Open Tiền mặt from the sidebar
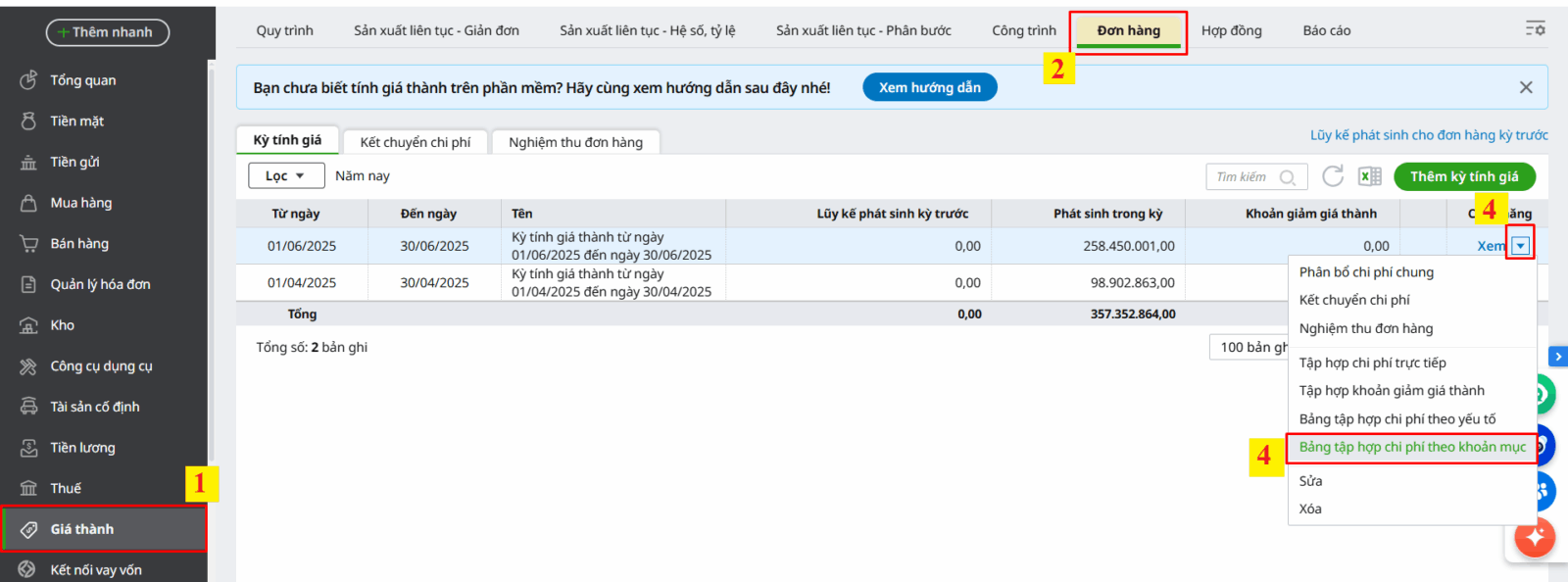The height and width of the screenshot is (582, 1568). [76, 121]
